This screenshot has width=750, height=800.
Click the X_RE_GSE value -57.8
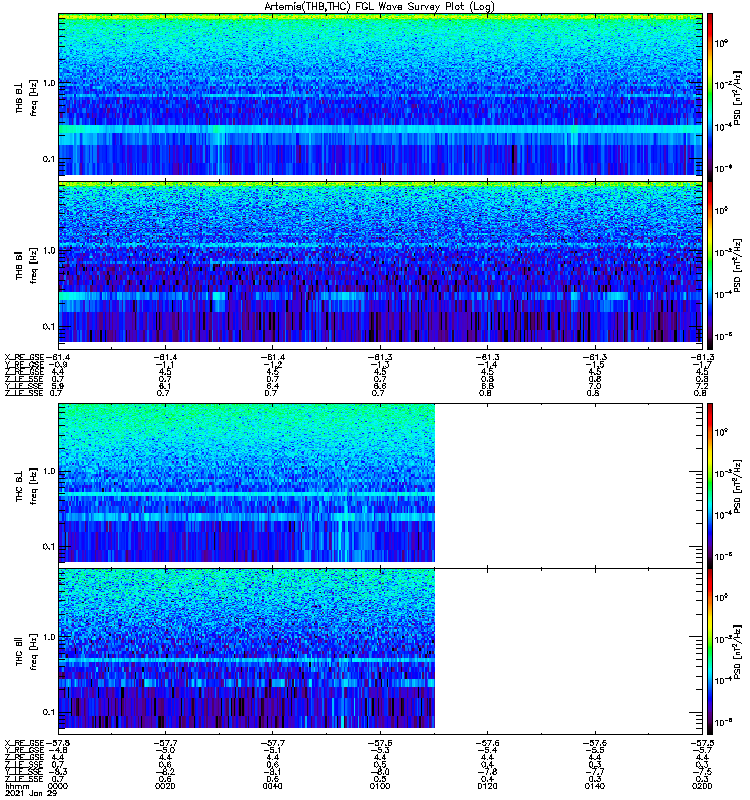(x=58, y=743)
